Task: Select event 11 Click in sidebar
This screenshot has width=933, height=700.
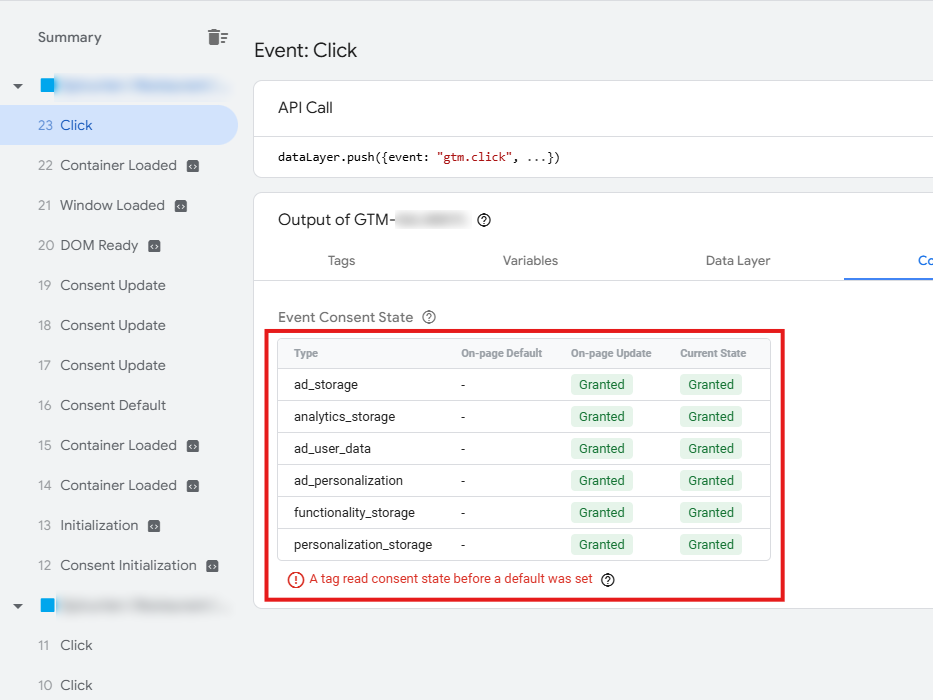Action: pos(76,645)
